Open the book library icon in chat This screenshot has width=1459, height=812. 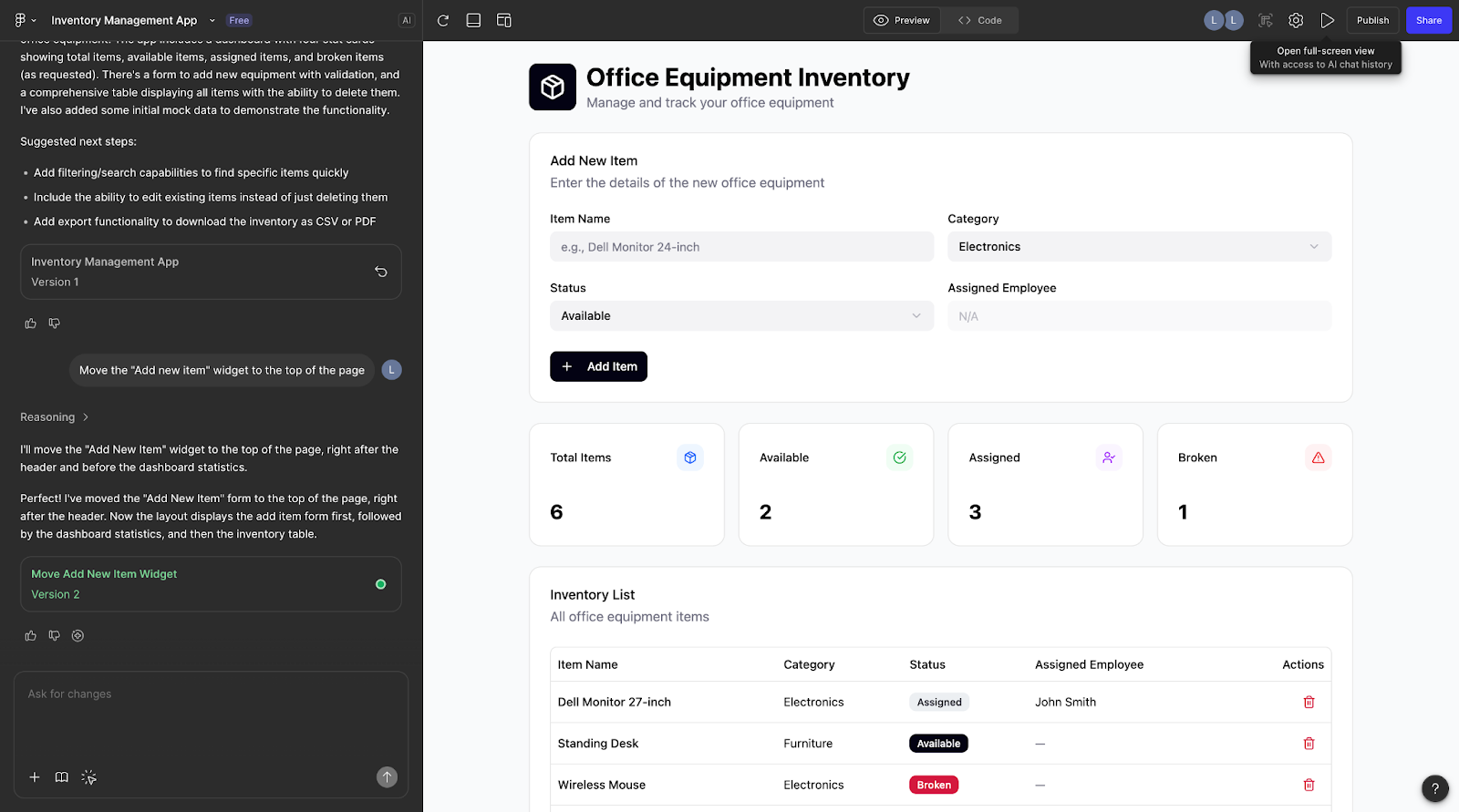(x=61, y=777)
